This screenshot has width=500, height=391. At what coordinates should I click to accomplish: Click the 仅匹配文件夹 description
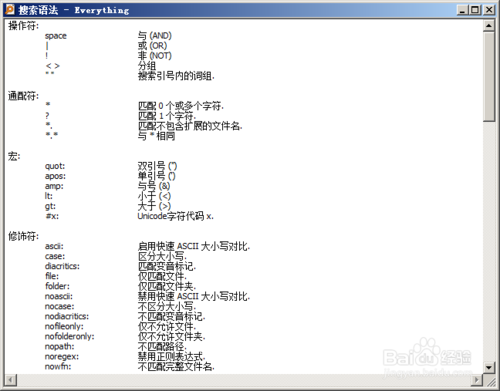point(167,286)
